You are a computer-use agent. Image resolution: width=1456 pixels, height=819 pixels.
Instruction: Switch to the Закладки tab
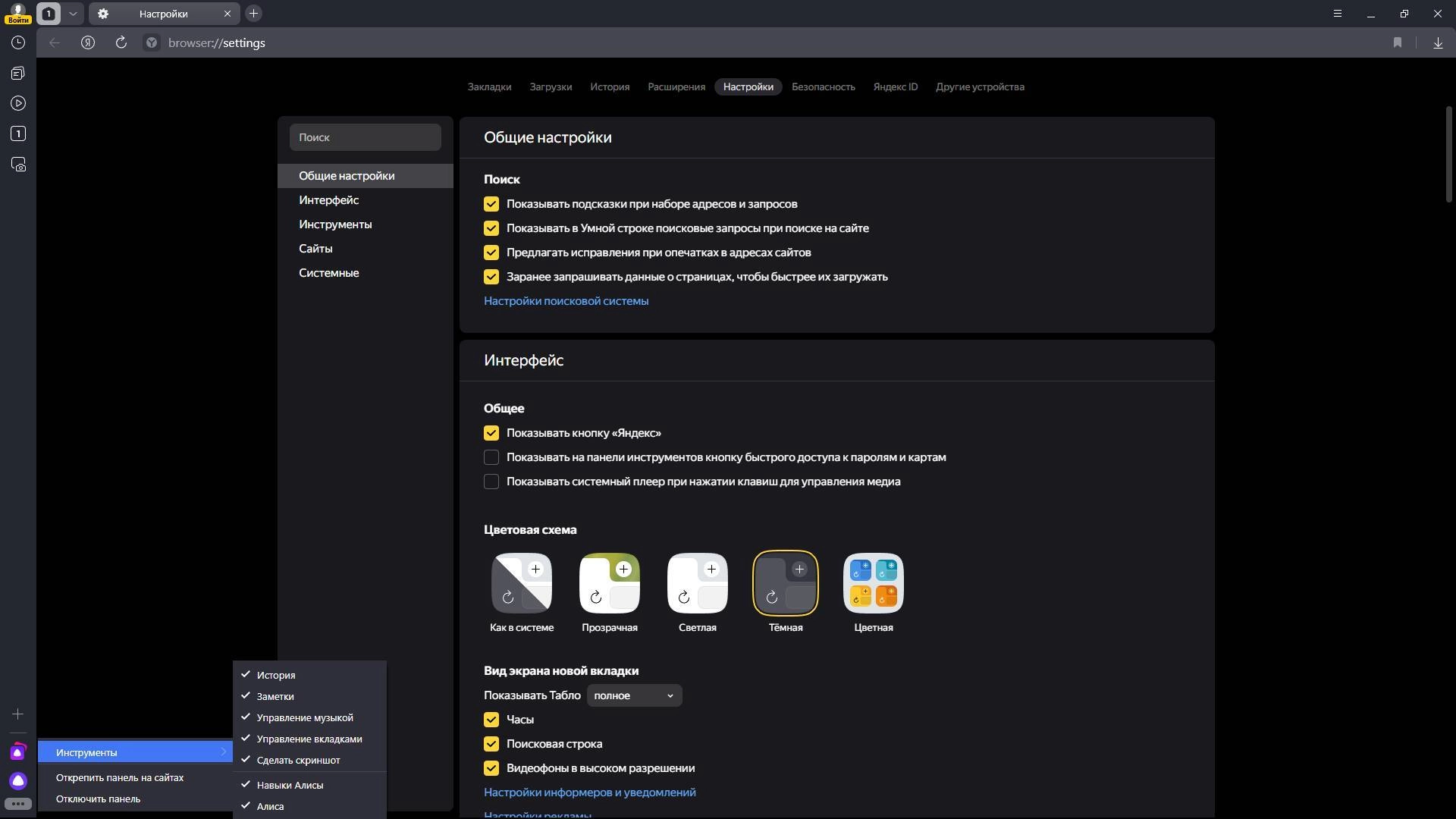pos(489,86)
